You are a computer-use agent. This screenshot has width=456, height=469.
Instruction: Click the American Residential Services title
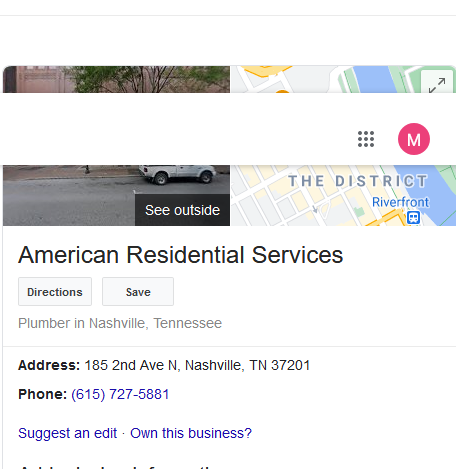pyautogui.click(x=180, y=255)
